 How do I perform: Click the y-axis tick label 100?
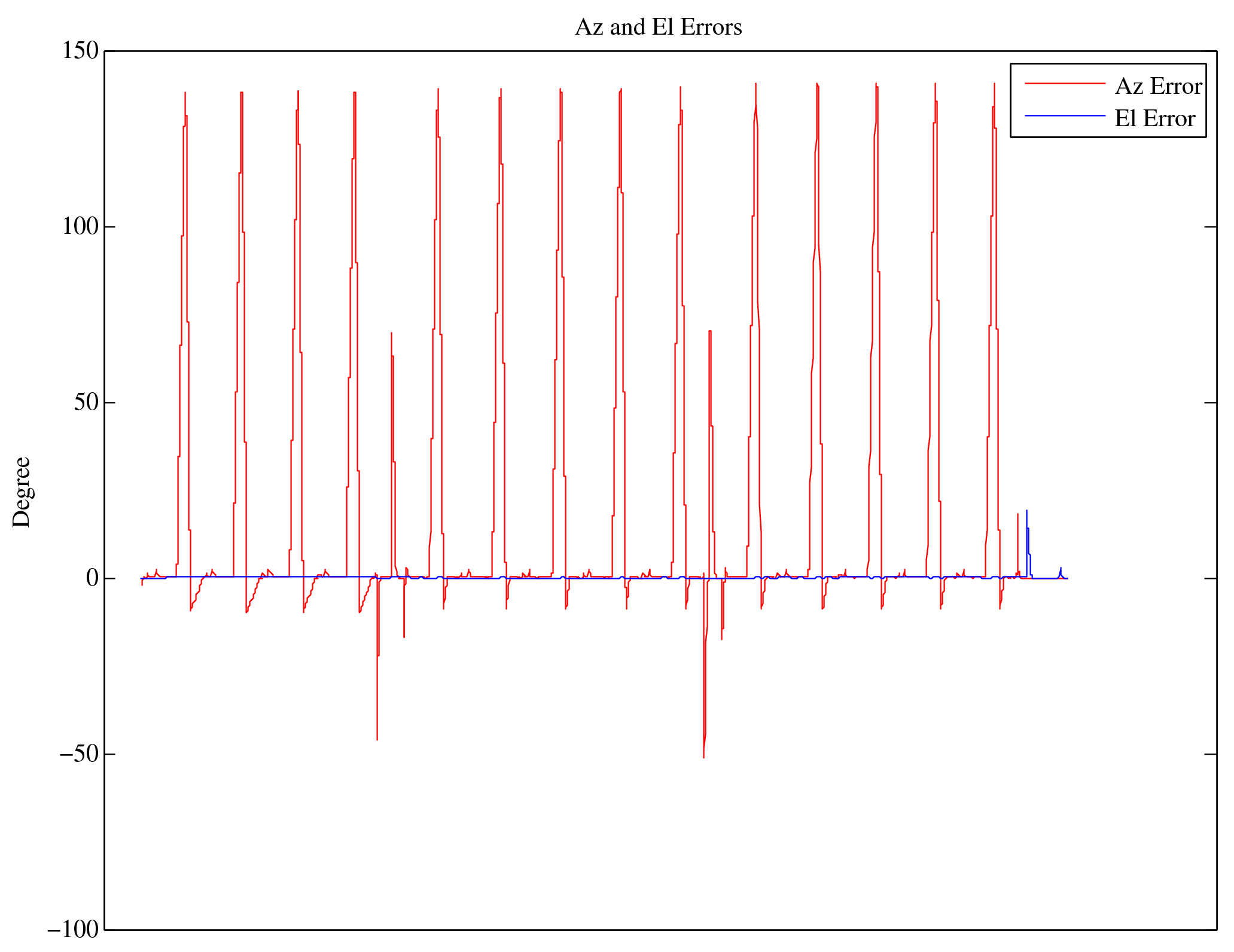80,227
